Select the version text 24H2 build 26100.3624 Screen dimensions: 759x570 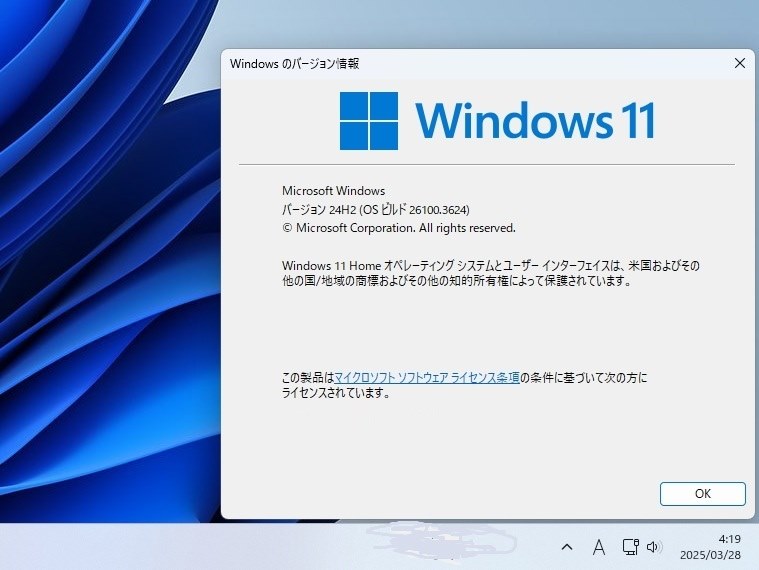pyautogui.click(x=376, y=210)
